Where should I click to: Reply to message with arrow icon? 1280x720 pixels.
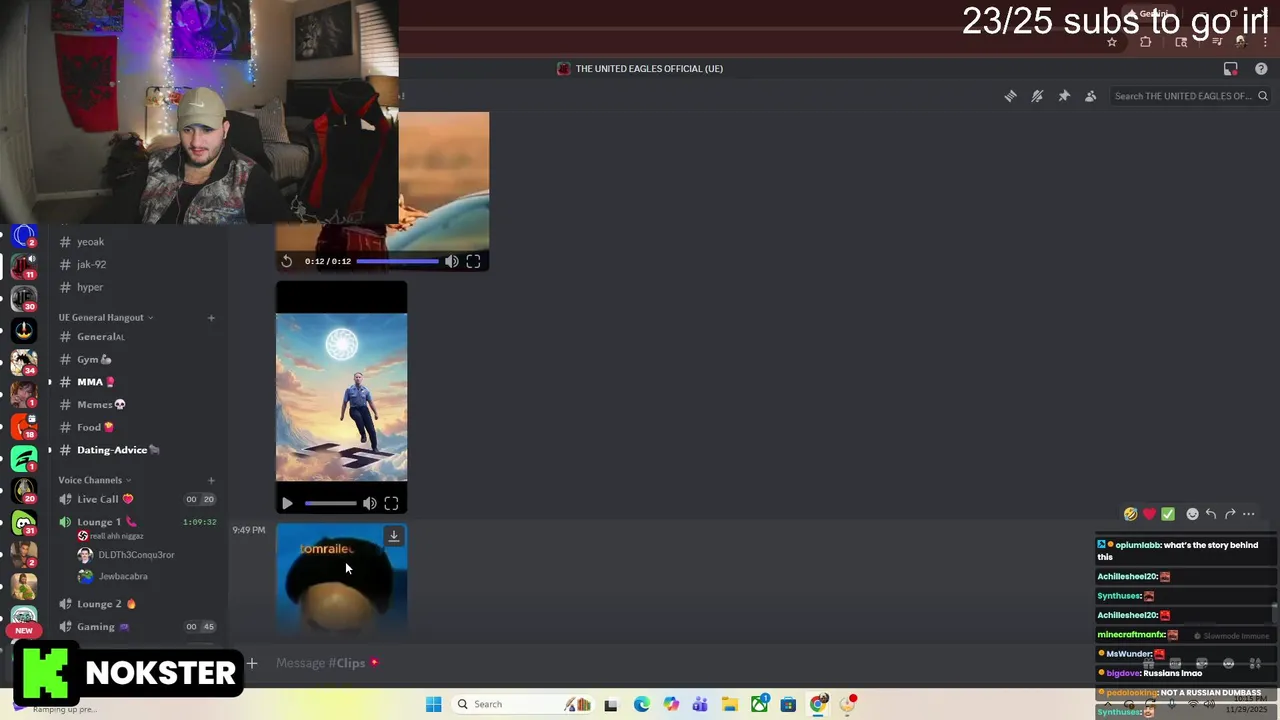tap(1211, 514)
